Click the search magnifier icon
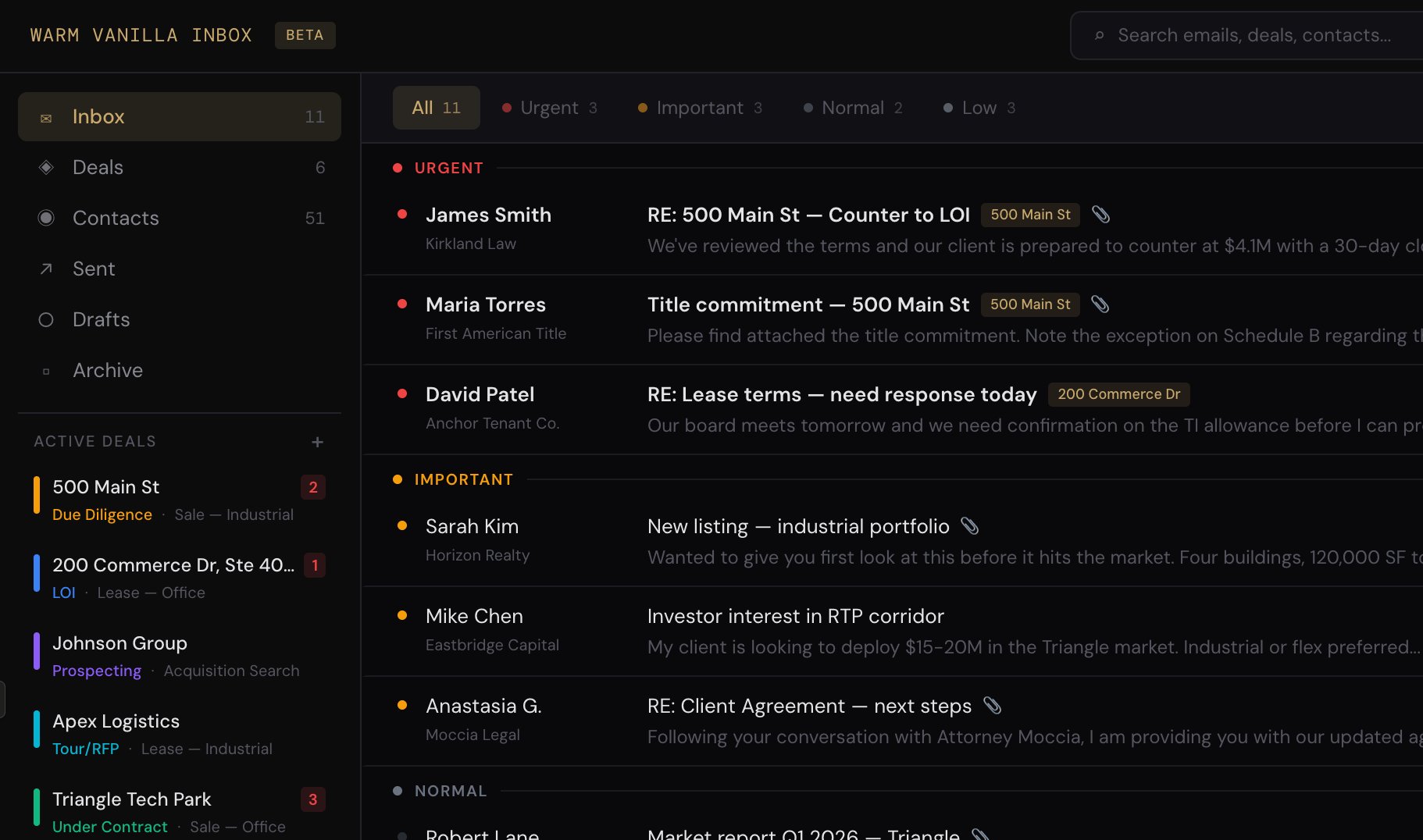This screenshot has height=840, width=1423. [1099, 35]
